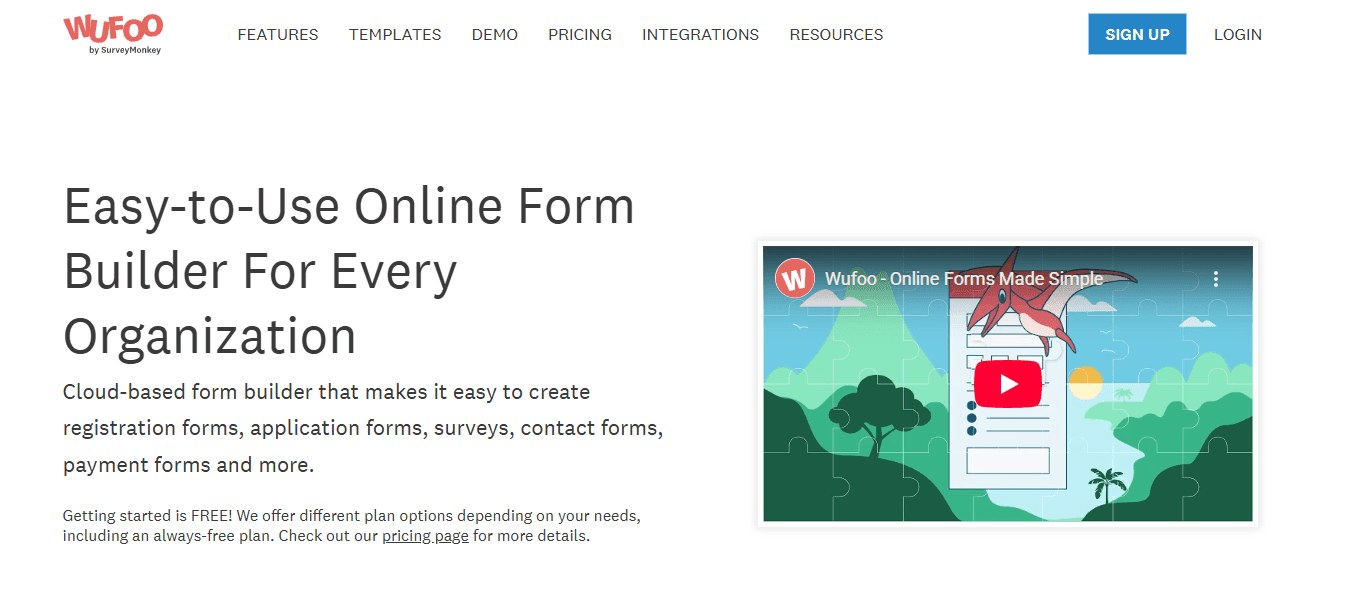
Task: Click the blue Sign Up button
Action: pos(1137,34)
